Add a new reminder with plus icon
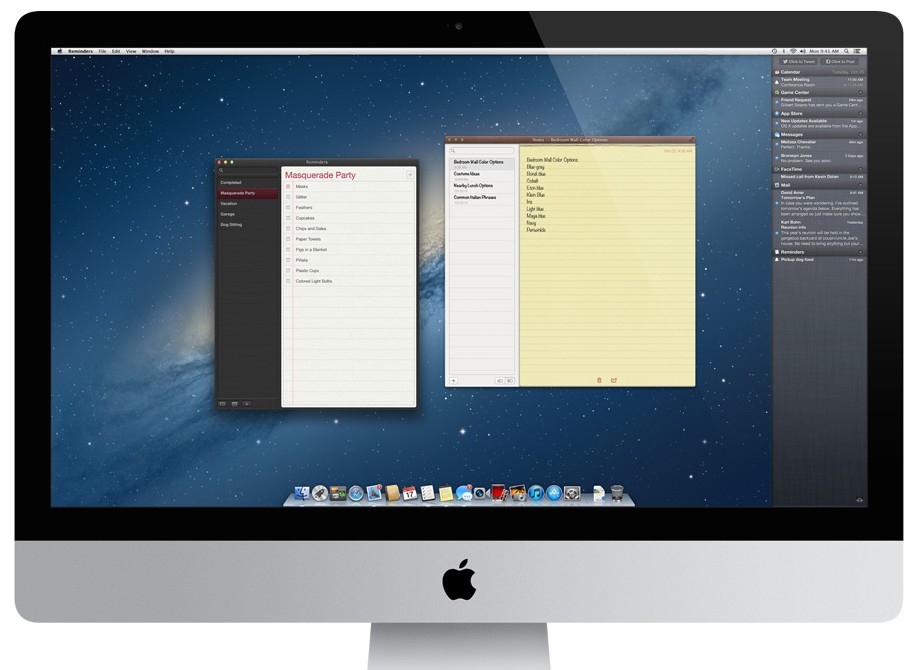The width and height of the screenshot is (917, 670). pyautogui.click(x=410, y=175)
